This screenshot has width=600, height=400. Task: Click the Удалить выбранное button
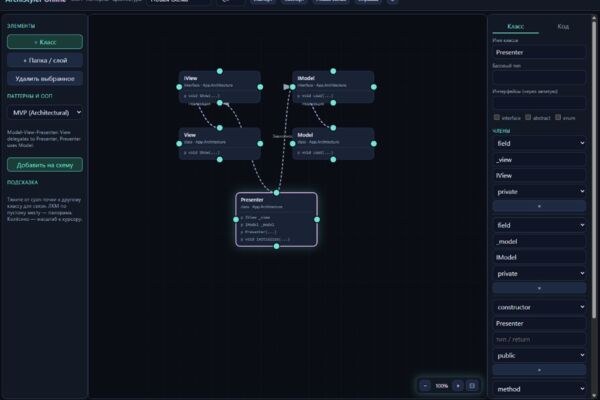point(45,78)
